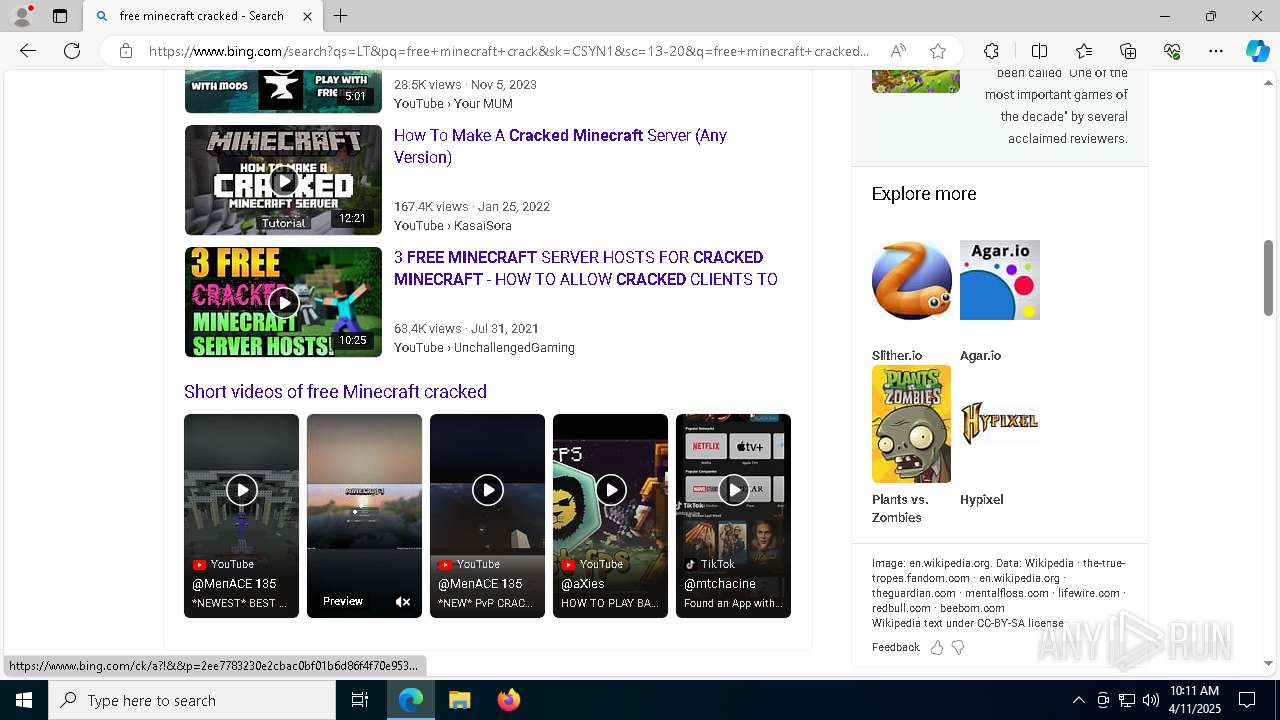Play the Cracked Minecraft Server tutorial thumbnail
1280x720 pixels.
[283, 180]
